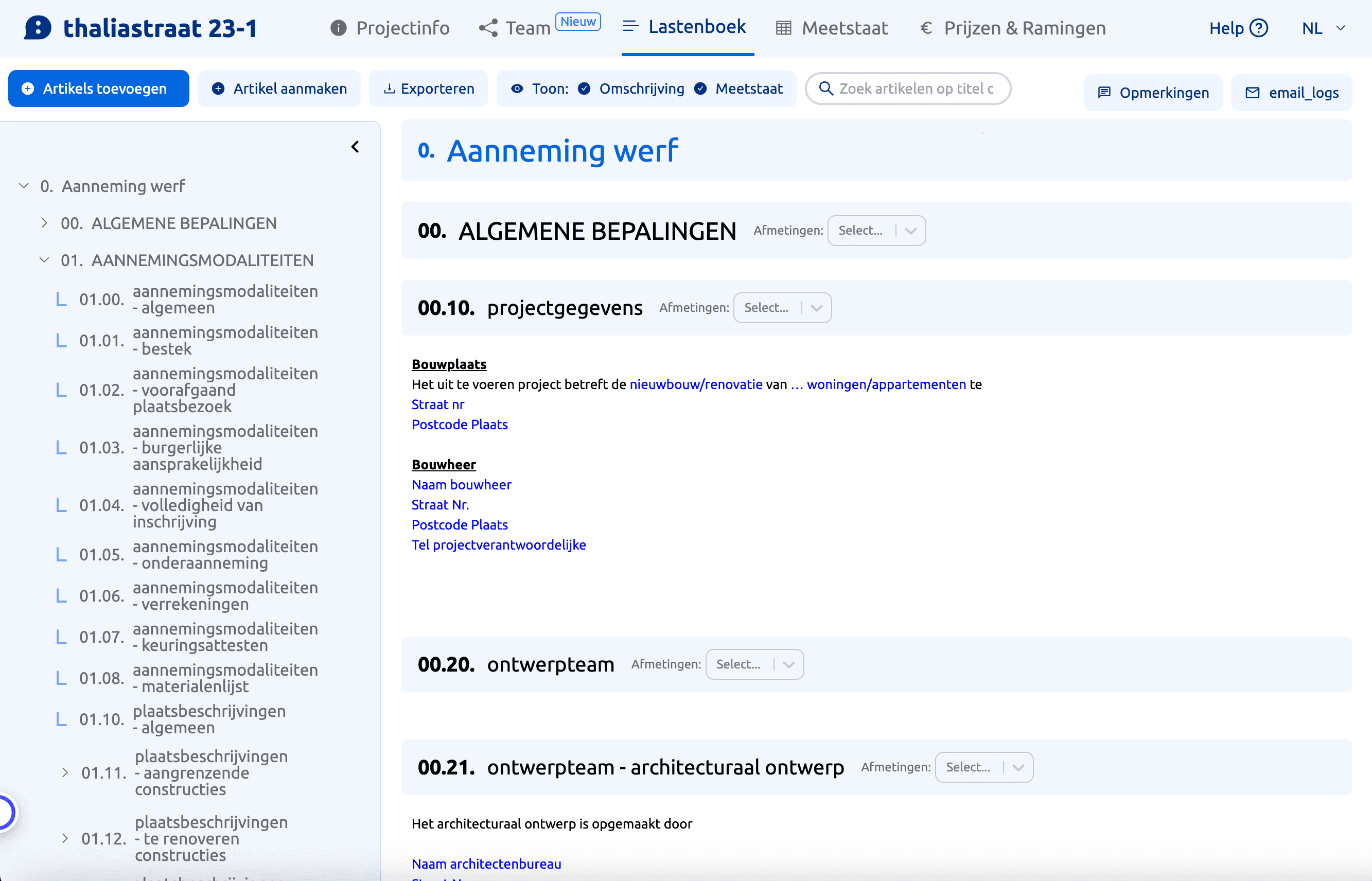Screen dimensions: 1372x881
Task: Click the Artikels toevoegen button
Action: coord(98,89)
